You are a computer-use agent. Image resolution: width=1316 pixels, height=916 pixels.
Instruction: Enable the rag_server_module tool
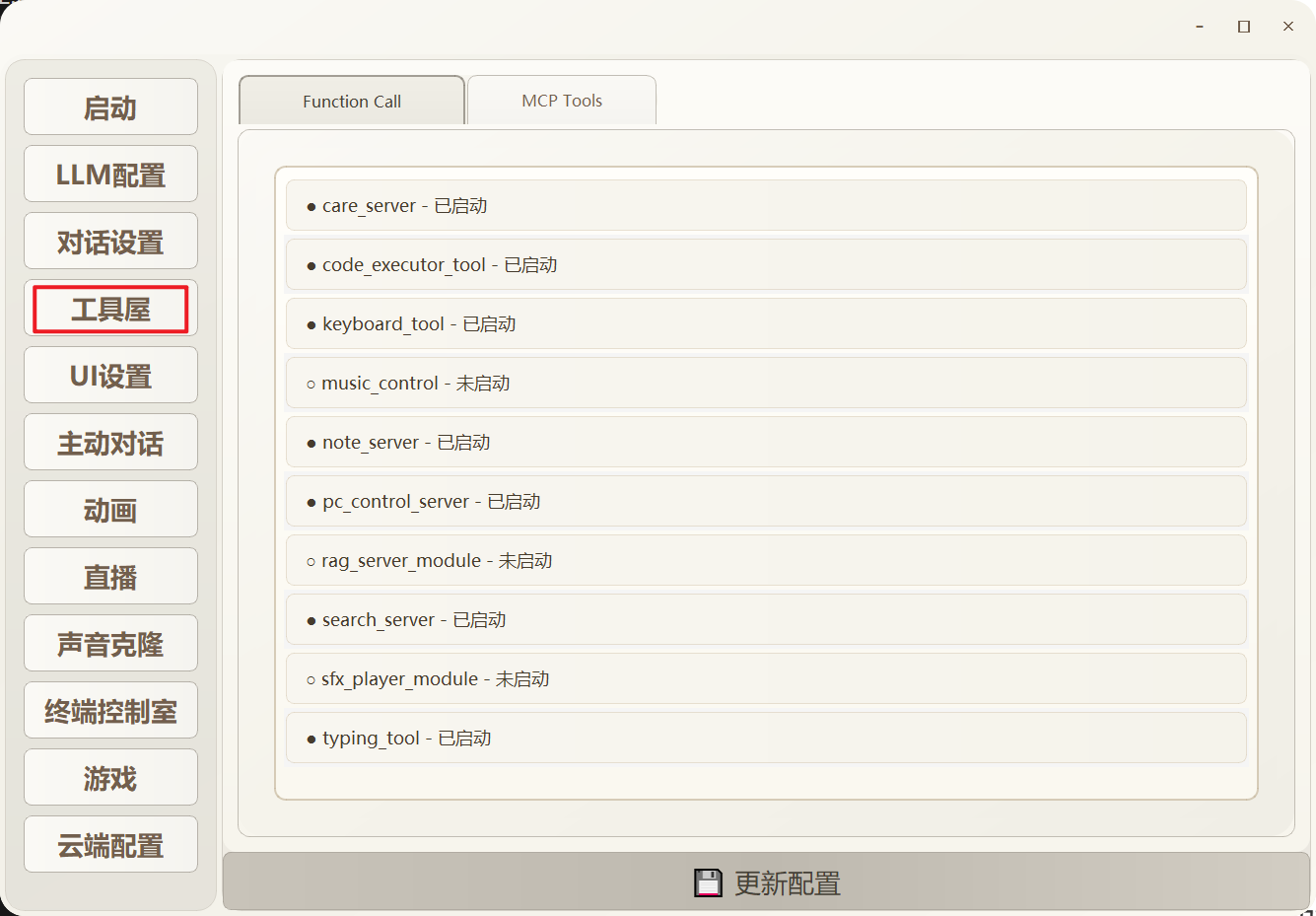tap(765, 561)
